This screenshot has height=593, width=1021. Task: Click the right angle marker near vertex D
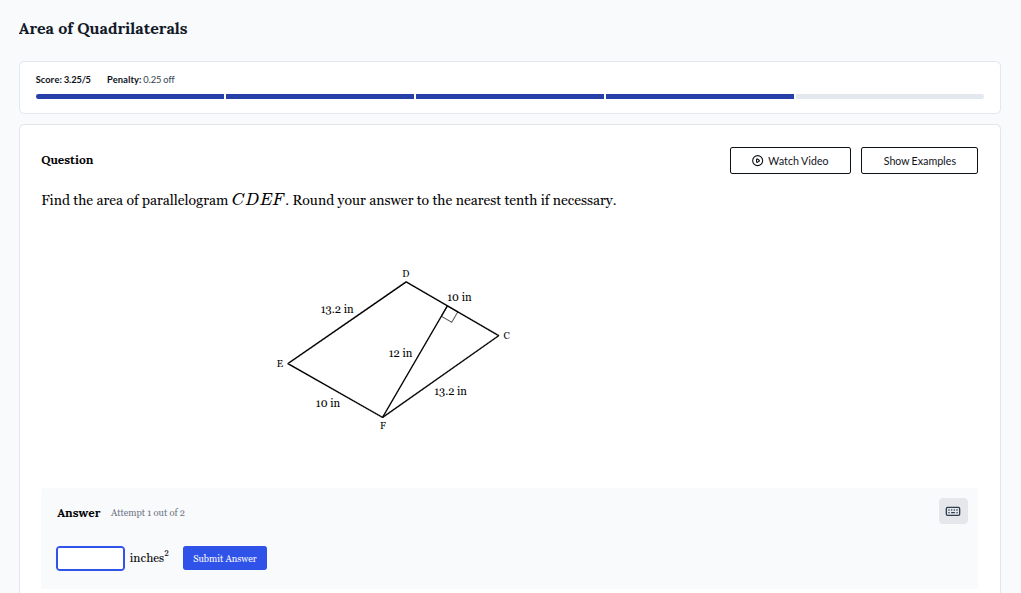pyautogui.click(x=448, y=315)
